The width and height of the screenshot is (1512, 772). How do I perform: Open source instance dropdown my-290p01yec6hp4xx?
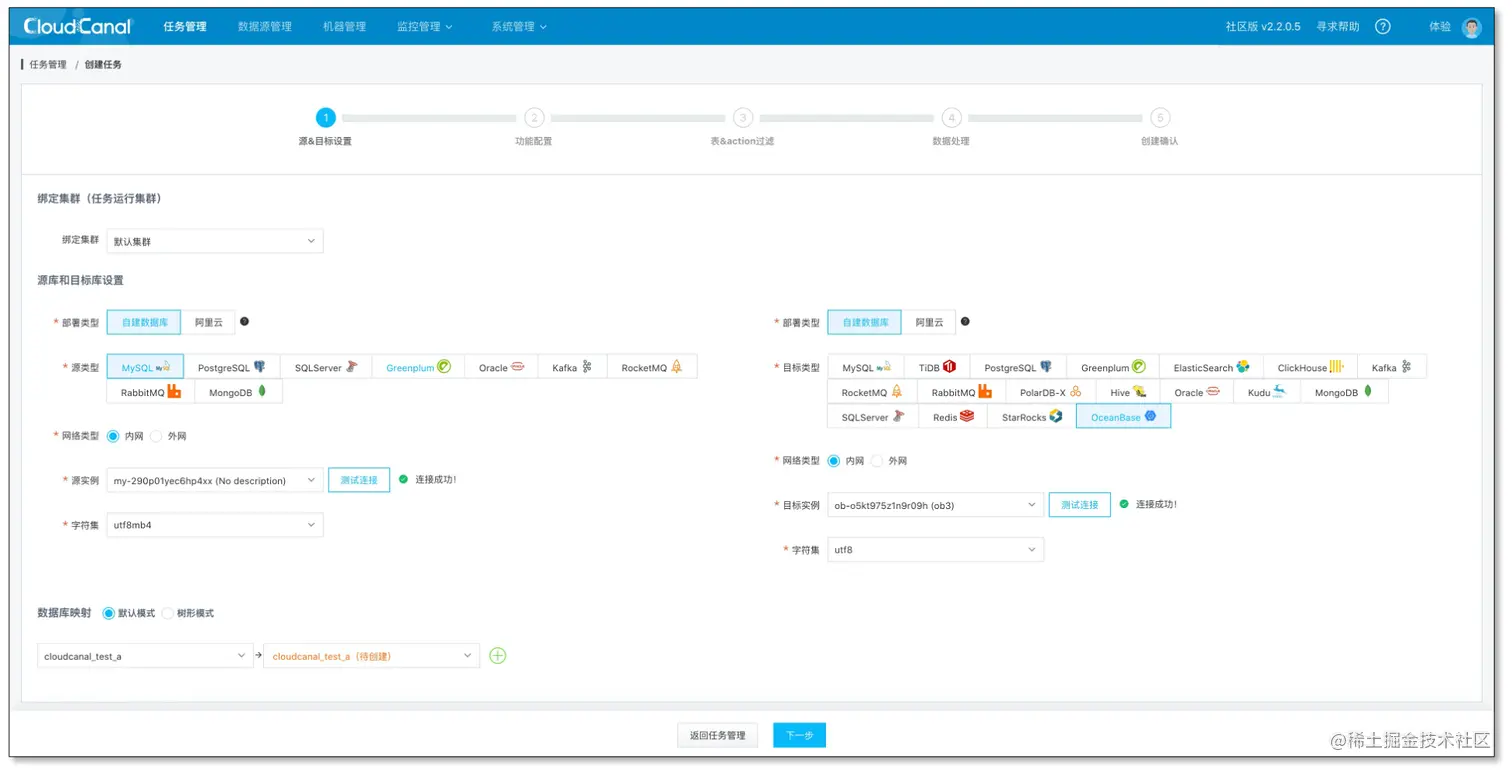pos(215,480)
